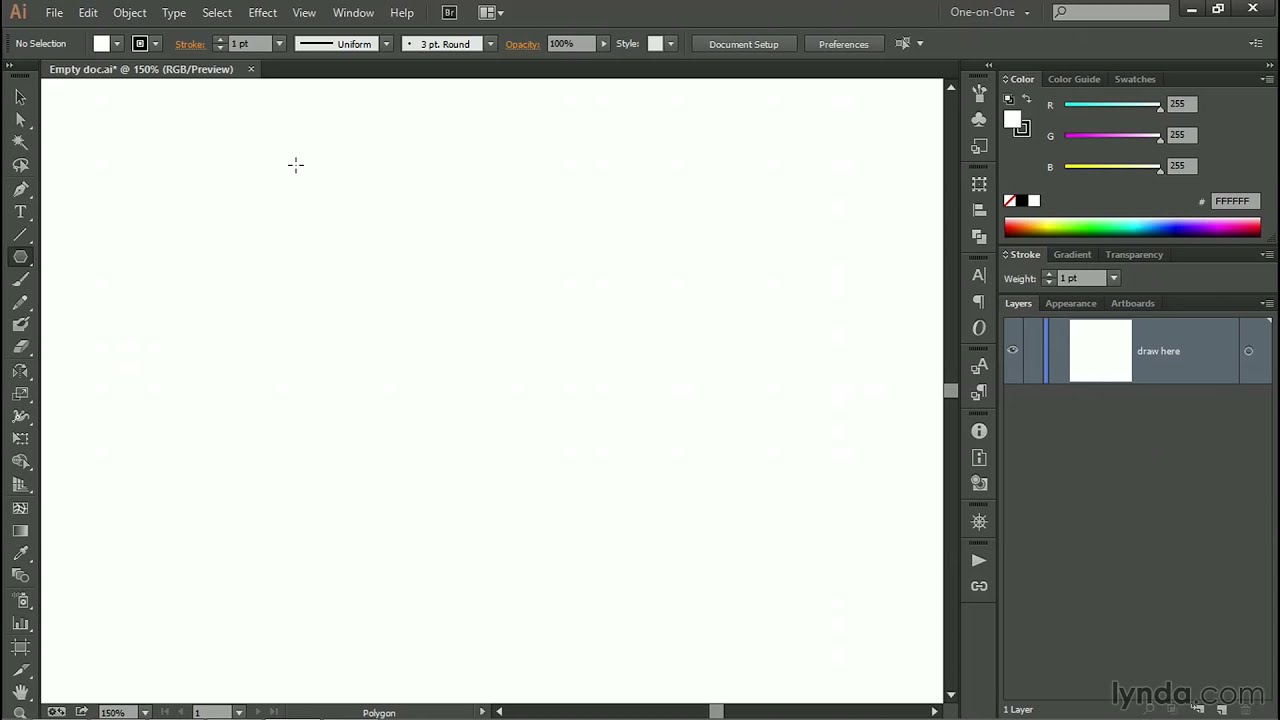Image resolution: width=1280 pixels, height=720 pixels.
Task: Click the 'draw here' layer target circle
Action: tap(1248, 351)
